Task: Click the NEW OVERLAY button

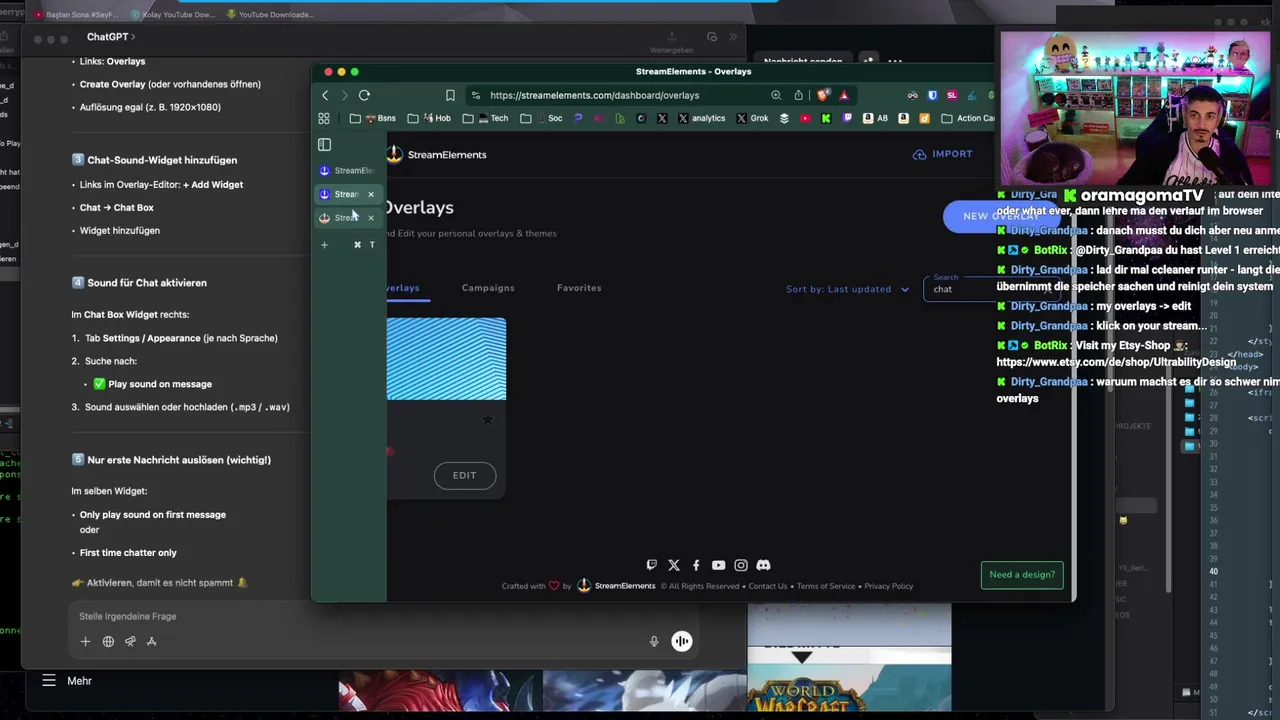Action: tap(1000, 216)
